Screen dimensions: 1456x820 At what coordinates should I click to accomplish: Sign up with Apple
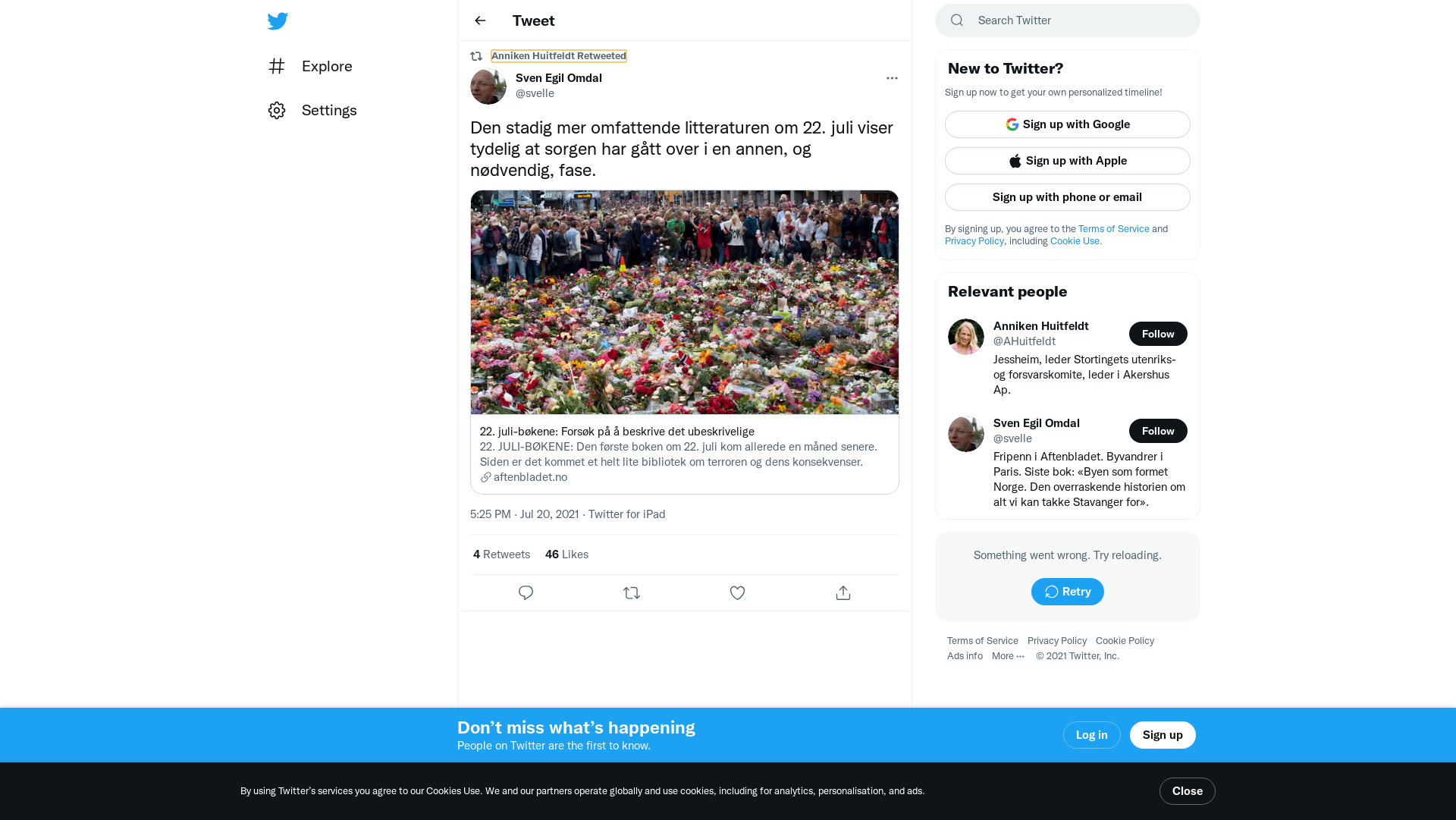pos(1068,161)
